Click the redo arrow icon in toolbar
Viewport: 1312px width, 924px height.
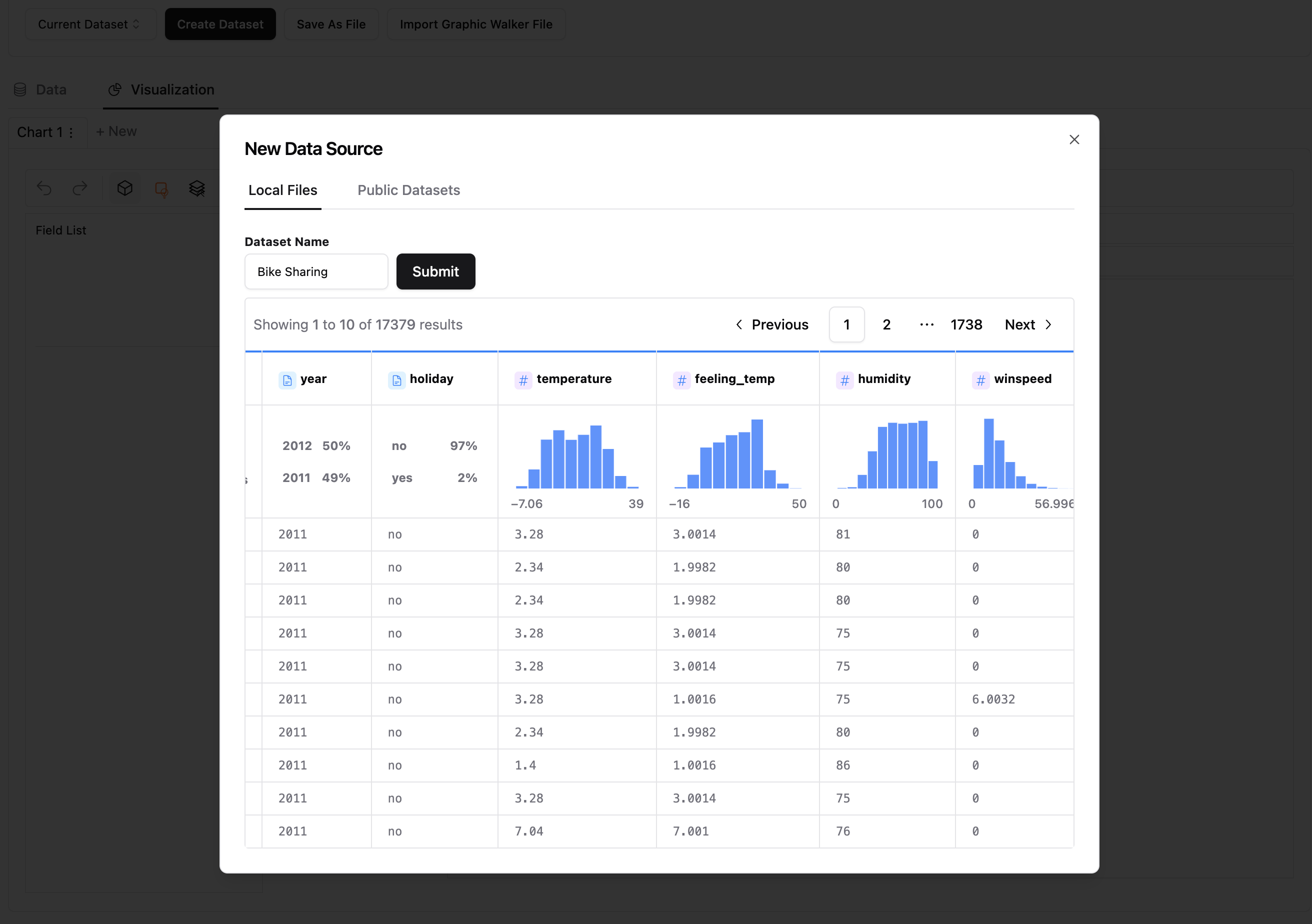(80, 188)
